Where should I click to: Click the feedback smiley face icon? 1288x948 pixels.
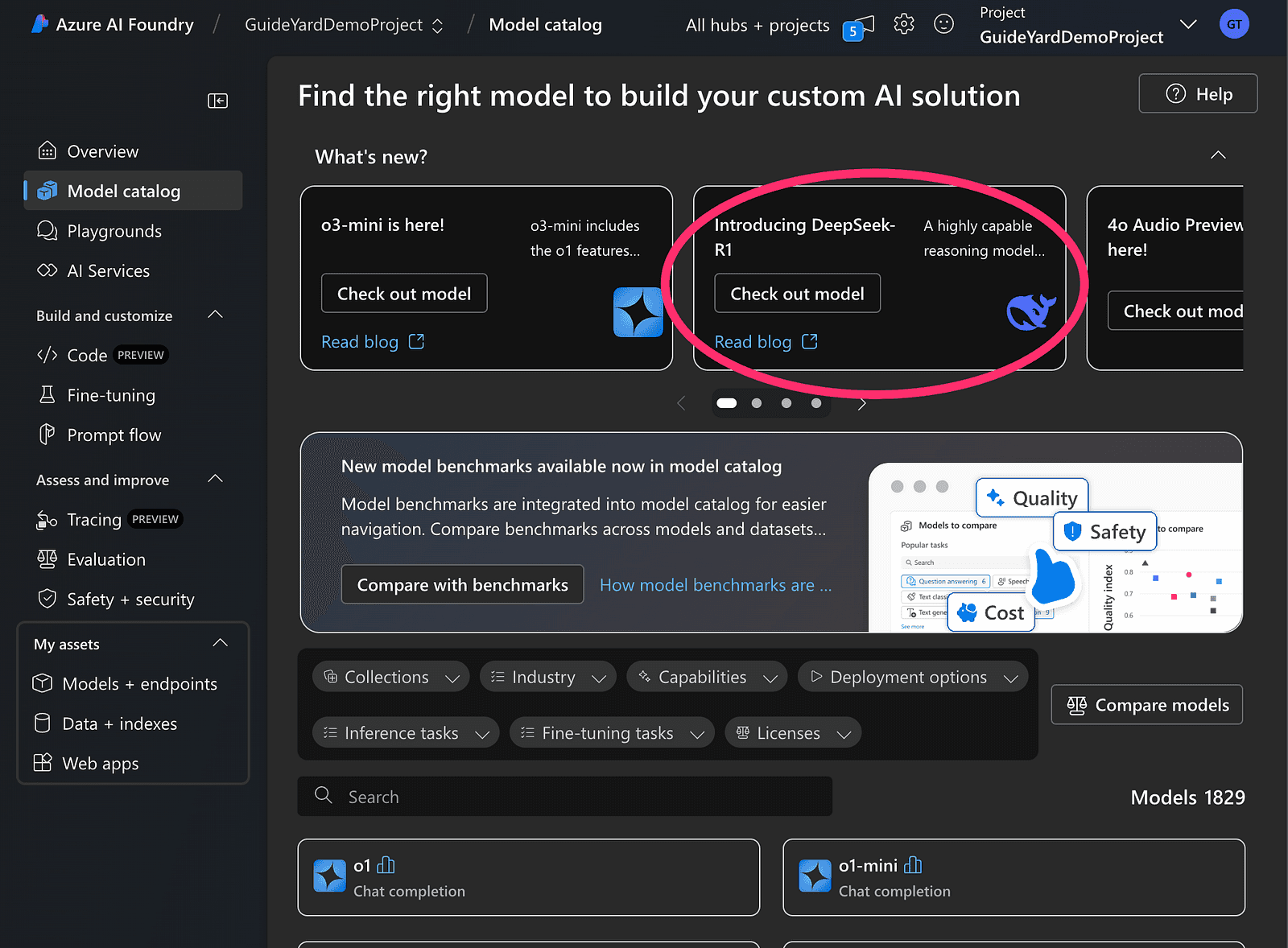[x=943, y=24]
